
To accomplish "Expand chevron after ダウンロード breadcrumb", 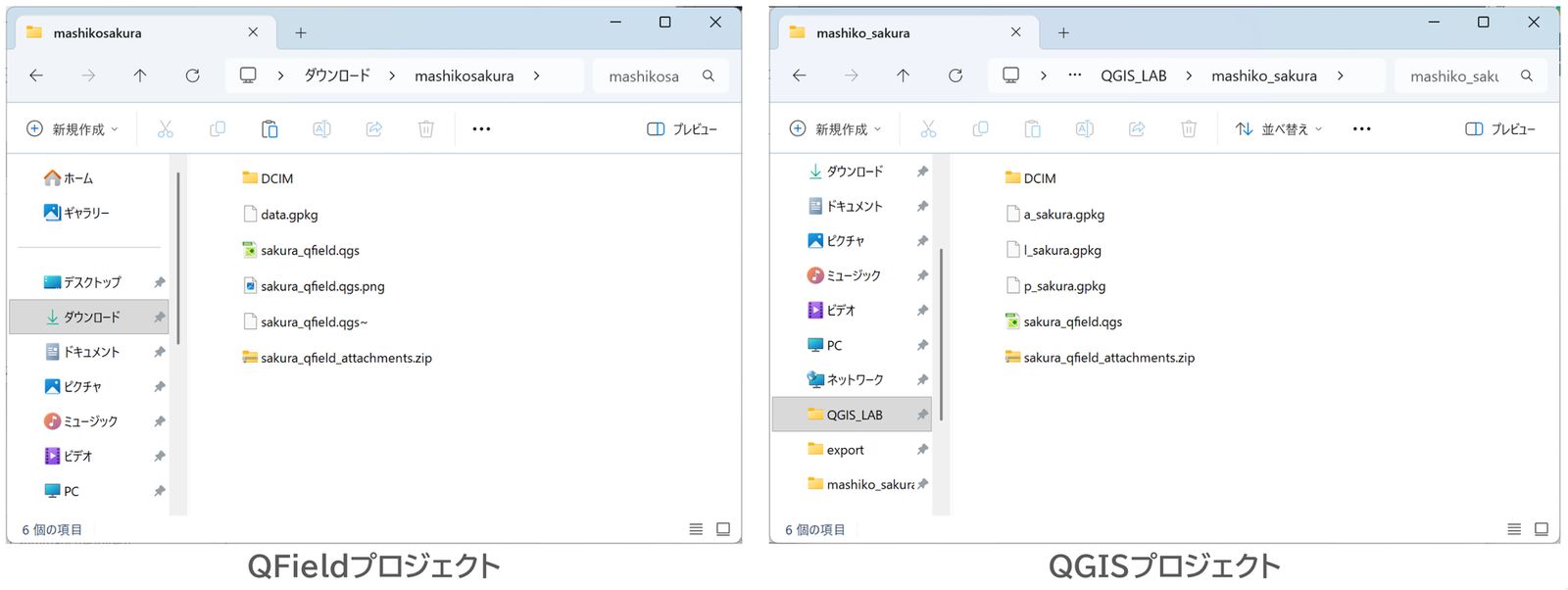I will click(392, 75).
